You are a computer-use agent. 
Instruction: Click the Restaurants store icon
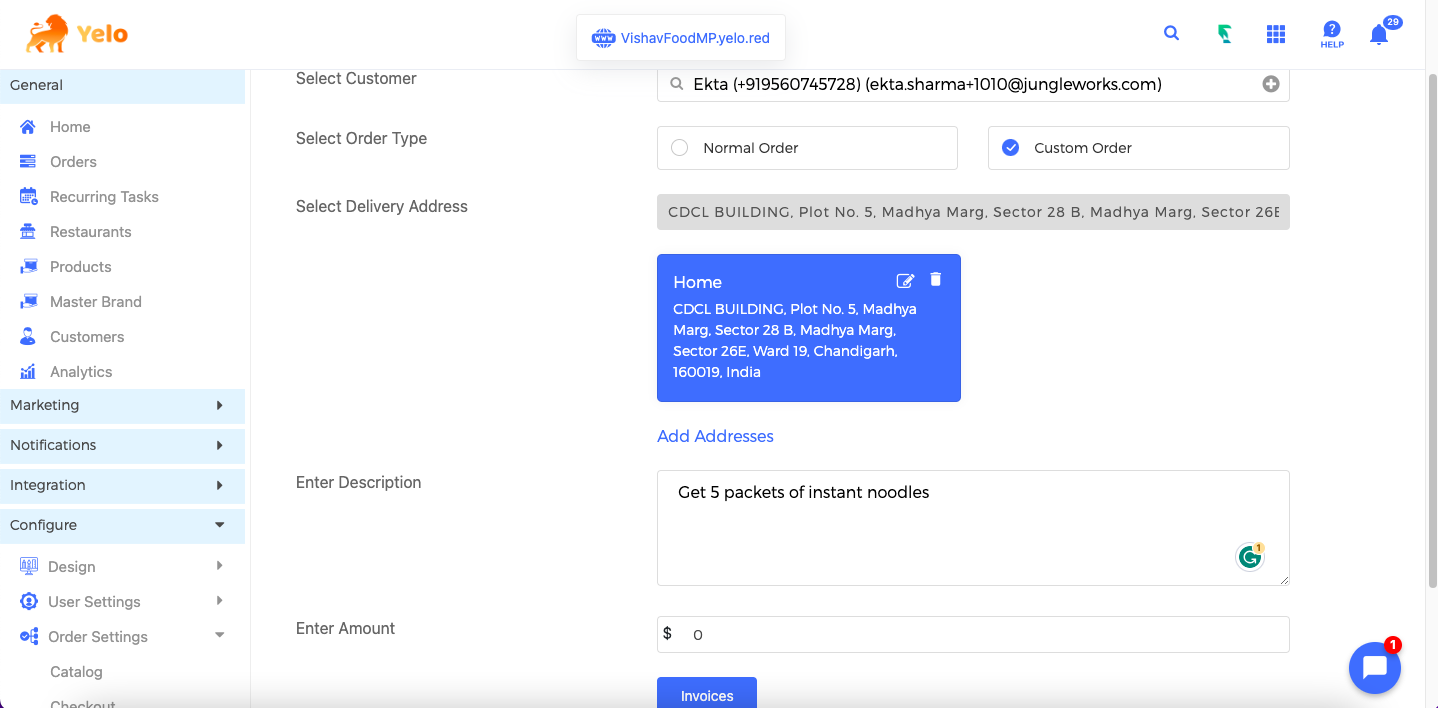point(28,232)
